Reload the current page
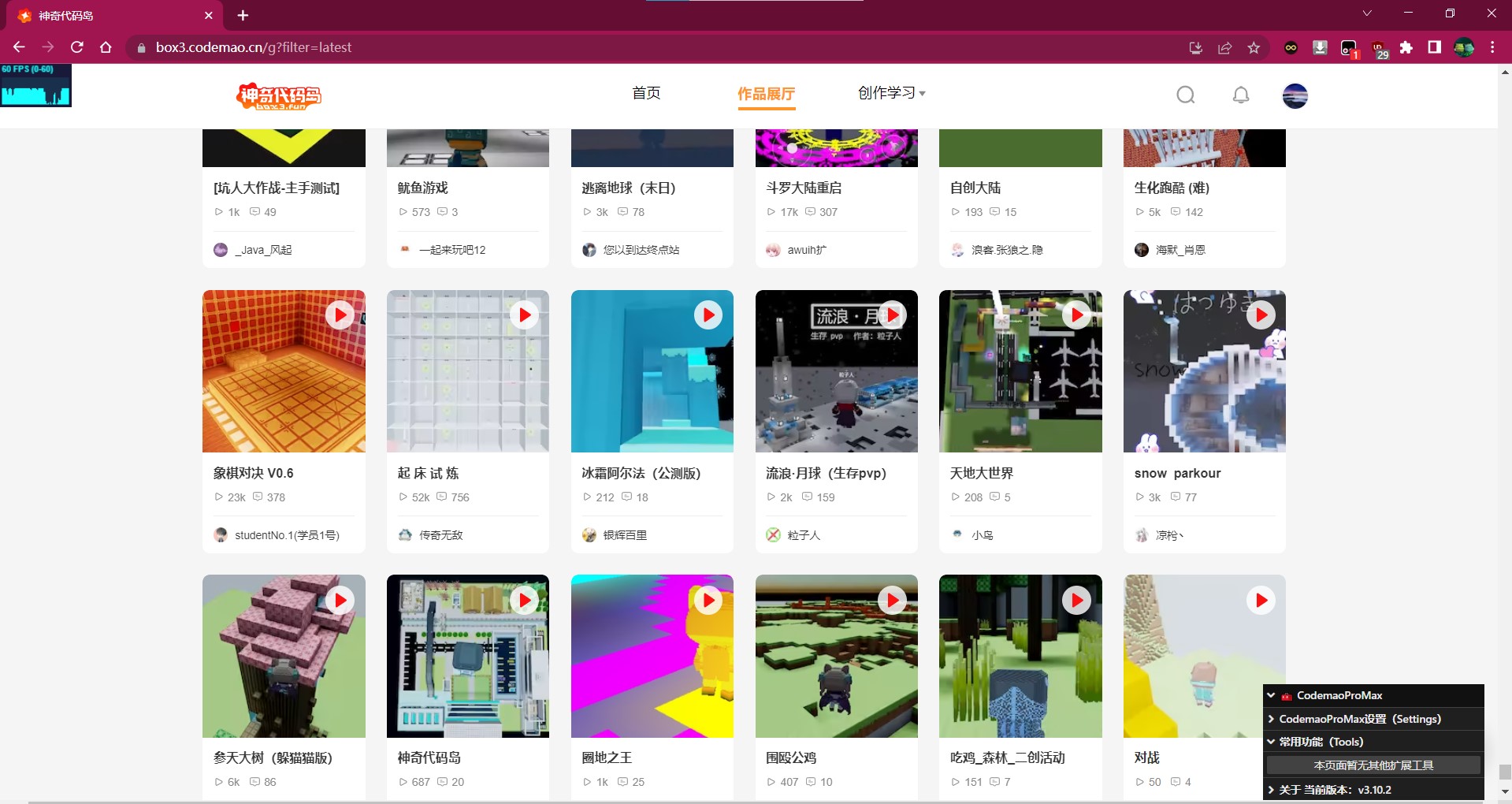The width and height of the screenshot is (1512, 804). (77, 47)
